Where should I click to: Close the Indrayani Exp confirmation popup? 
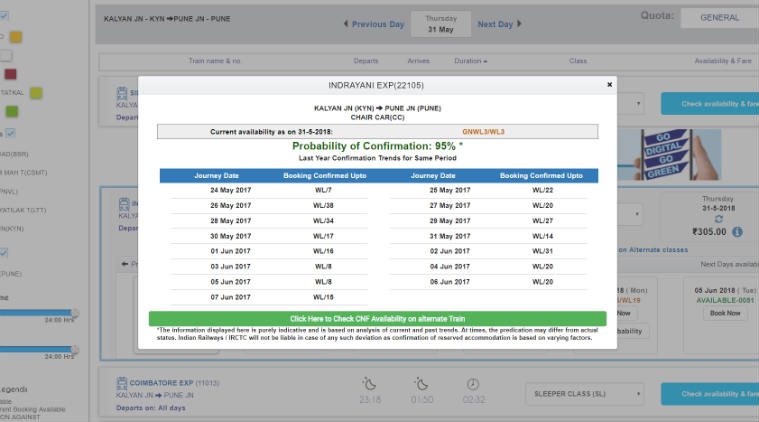[x=609, y=85]
